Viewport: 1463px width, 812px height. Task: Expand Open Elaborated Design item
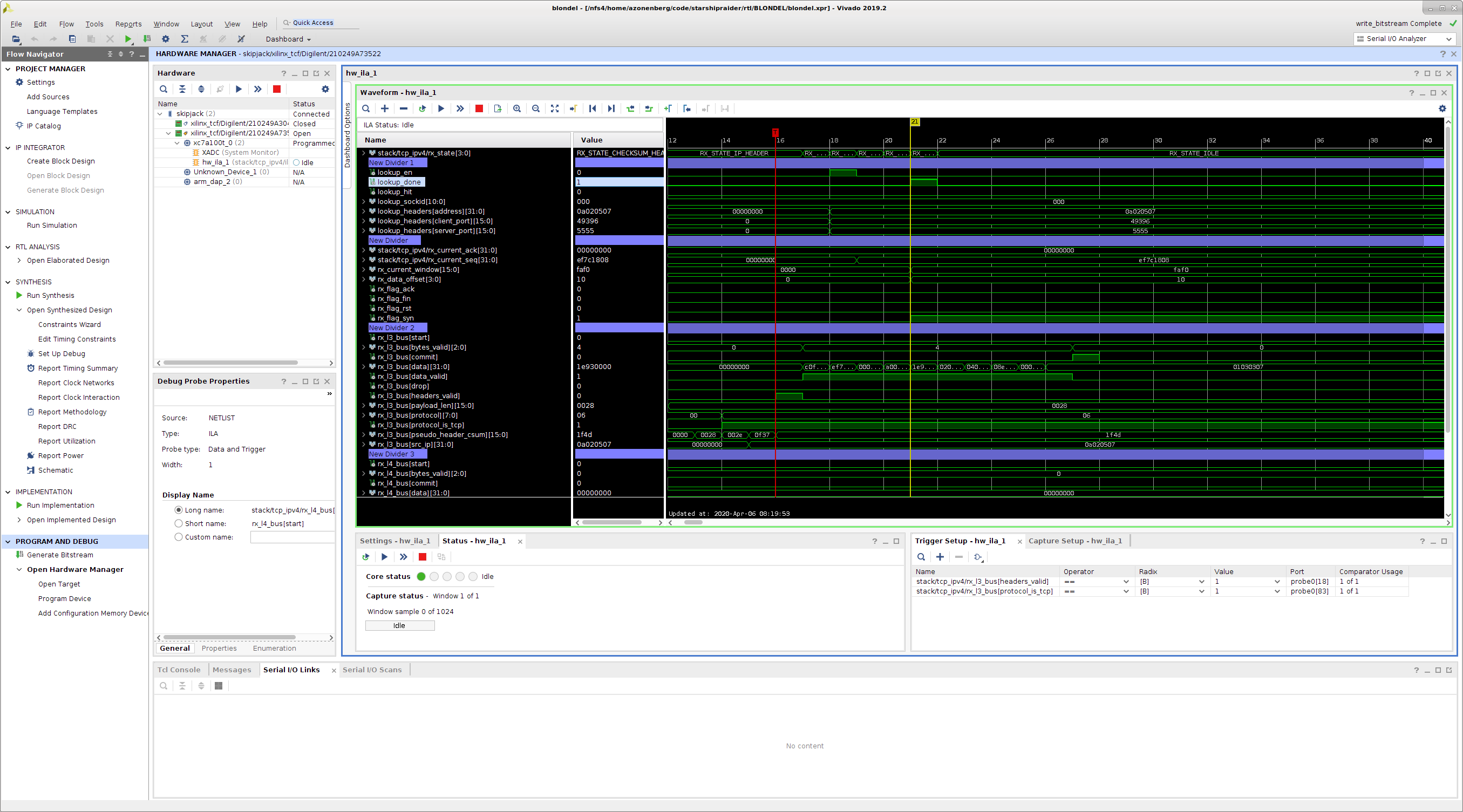click(x=19, y=261)
